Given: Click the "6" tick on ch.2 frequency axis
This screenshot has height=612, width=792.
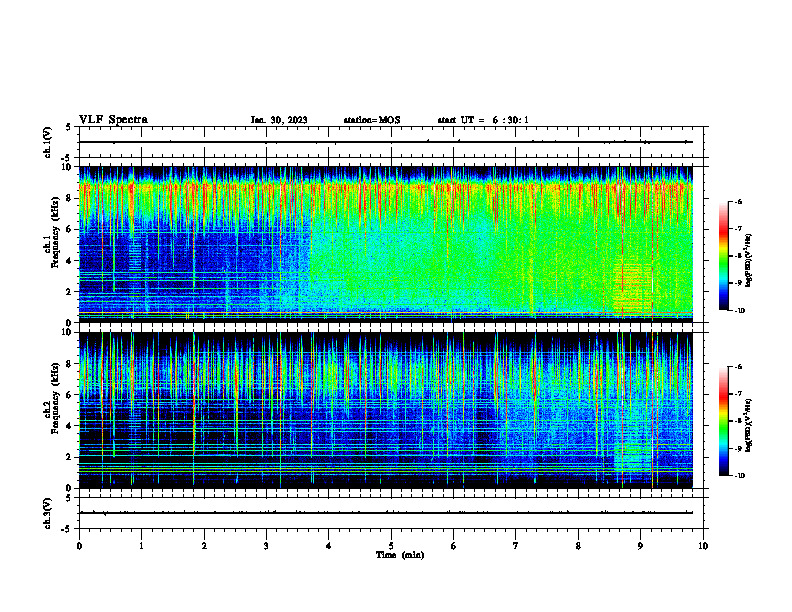Looking at the screenshot, I should tap(69, 395).
